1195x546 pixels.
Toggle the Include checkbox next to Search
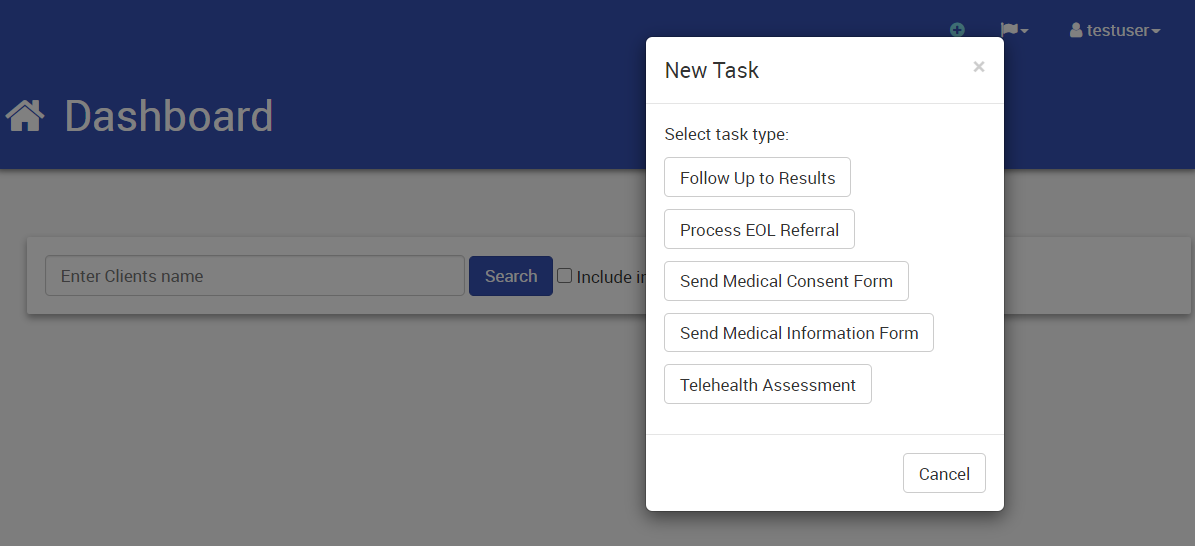[565, 276]
